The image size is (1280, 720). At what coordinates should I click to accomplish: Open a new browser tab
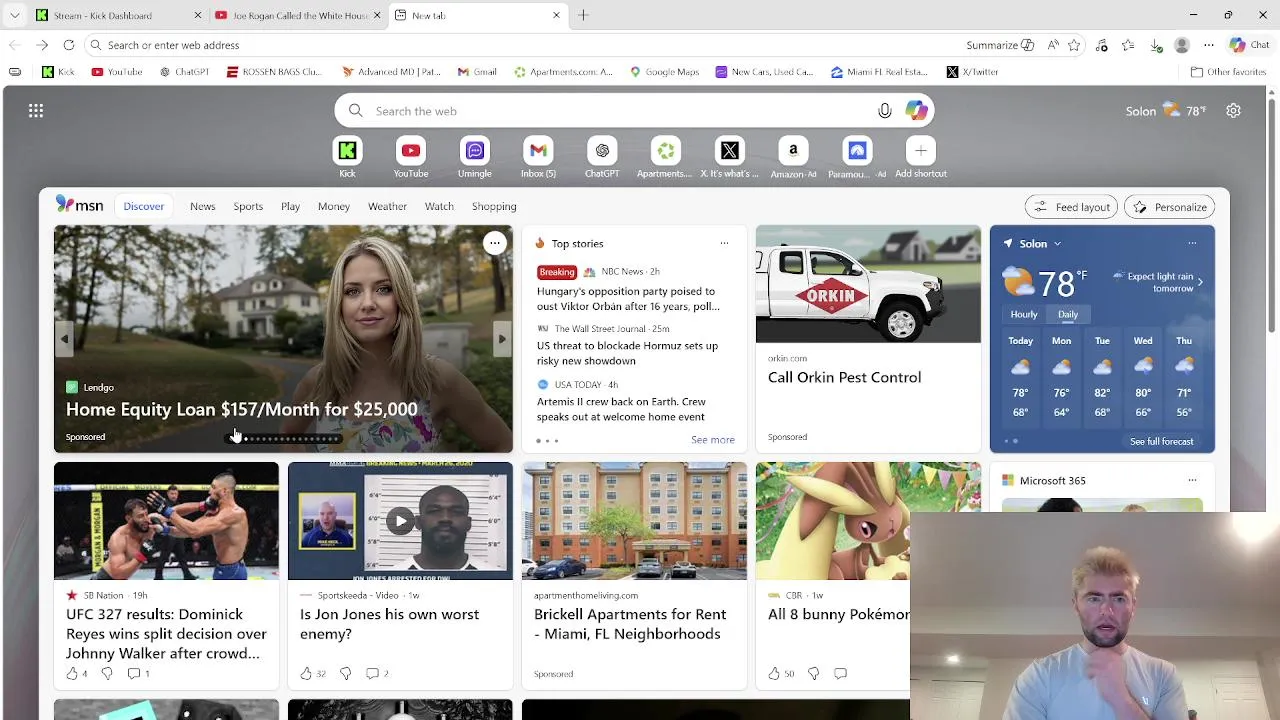coord(583,15)
